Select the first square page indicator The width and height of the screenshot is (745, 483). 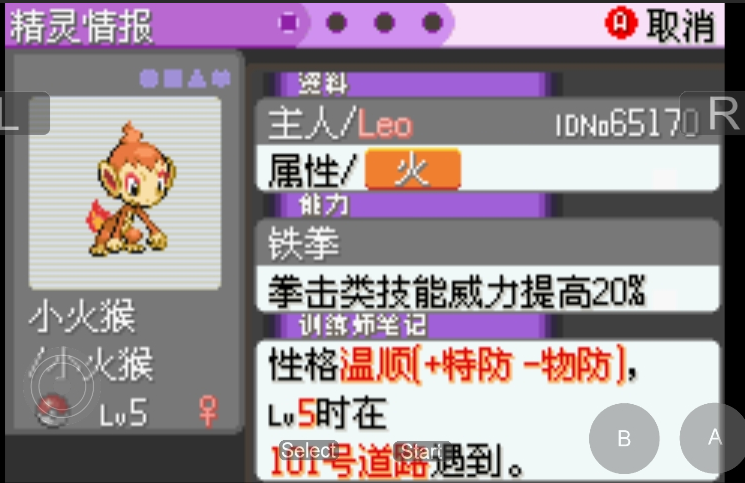tap(288, 22)
